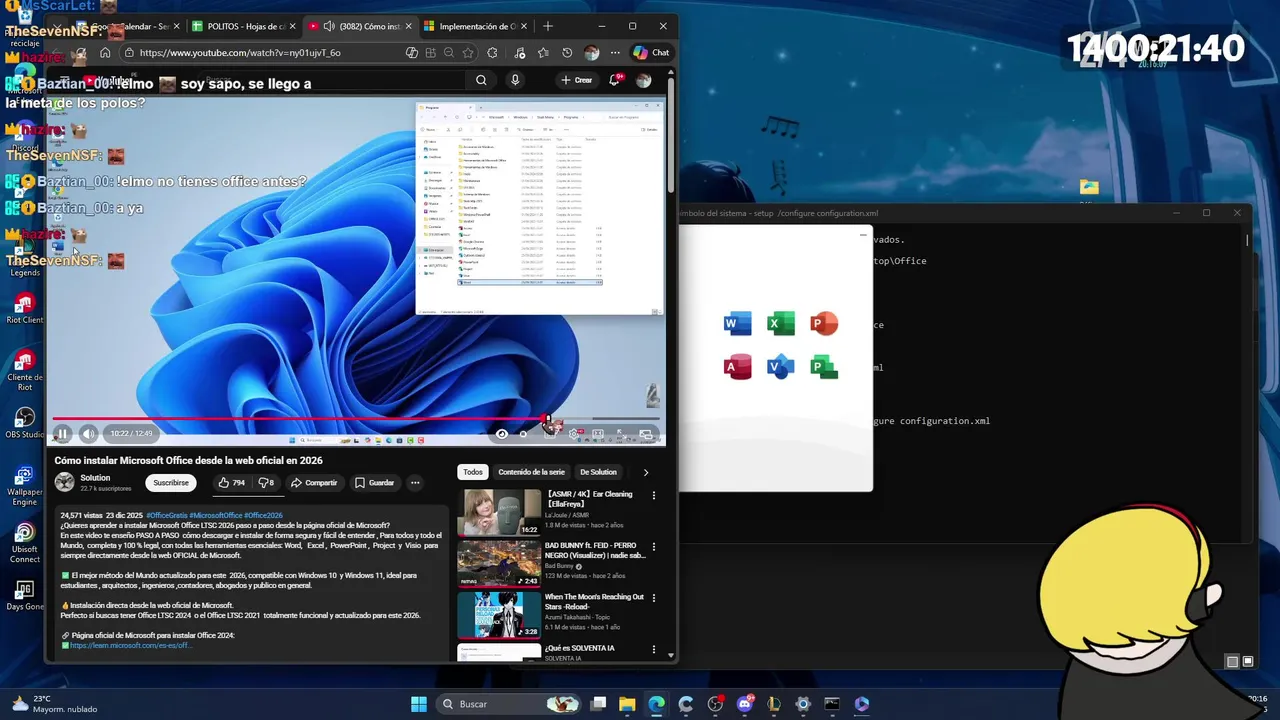Open options menu for ¿Qué es SOLVENTA IA
This screenshot has height=720, width=1280.
point(654,649)
